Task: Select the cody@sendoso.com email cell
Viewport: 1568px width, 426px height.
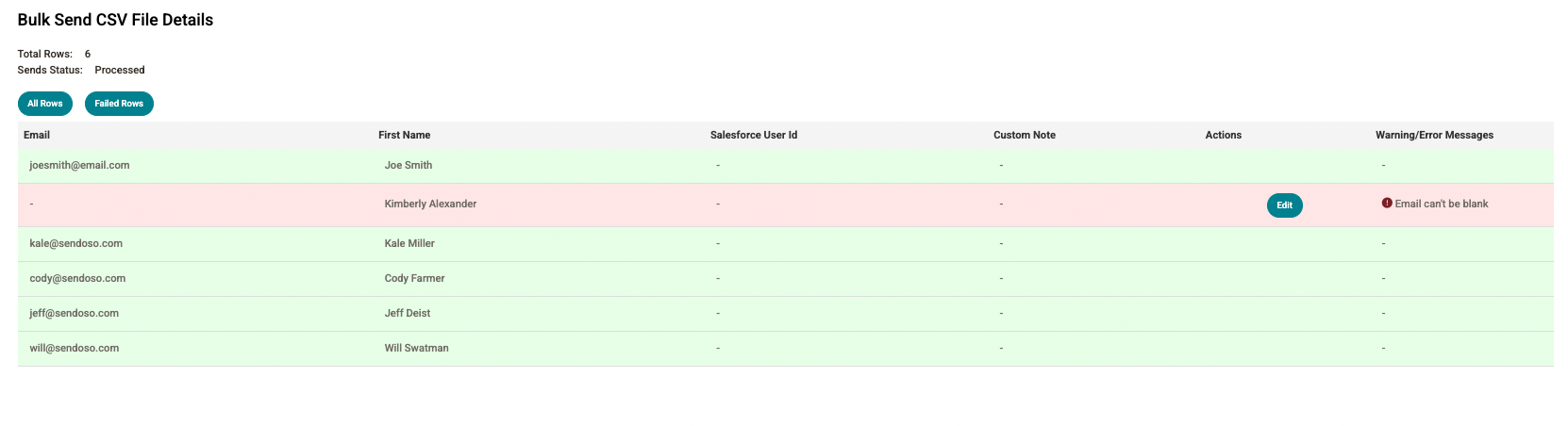Action: 77,278
